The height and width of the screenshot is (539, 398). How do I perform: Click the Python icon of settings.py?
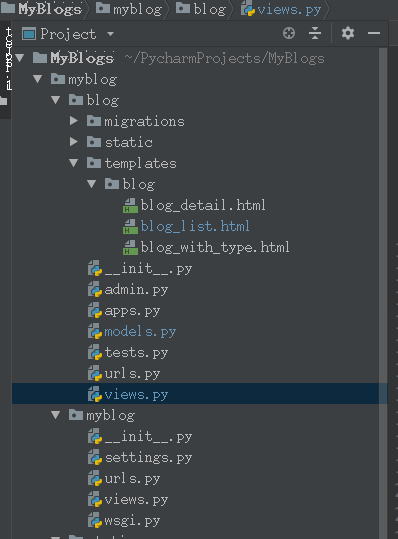click(95, 458)
